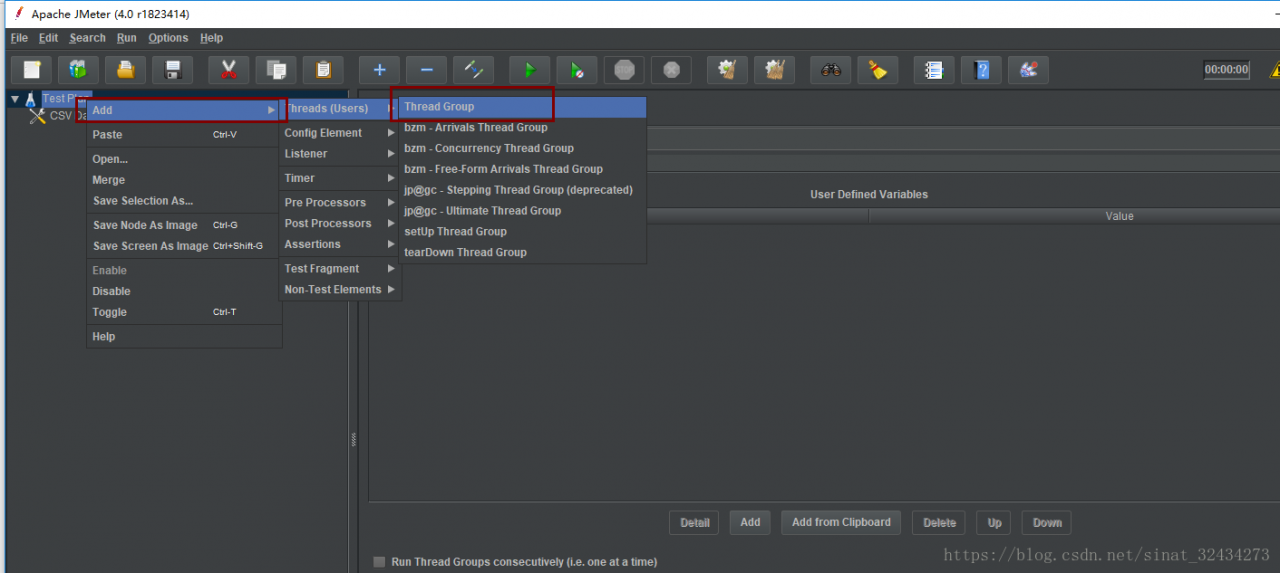
Task: Expand the Timer submenu
Action: pyautogui.click(x=340, y=178)
